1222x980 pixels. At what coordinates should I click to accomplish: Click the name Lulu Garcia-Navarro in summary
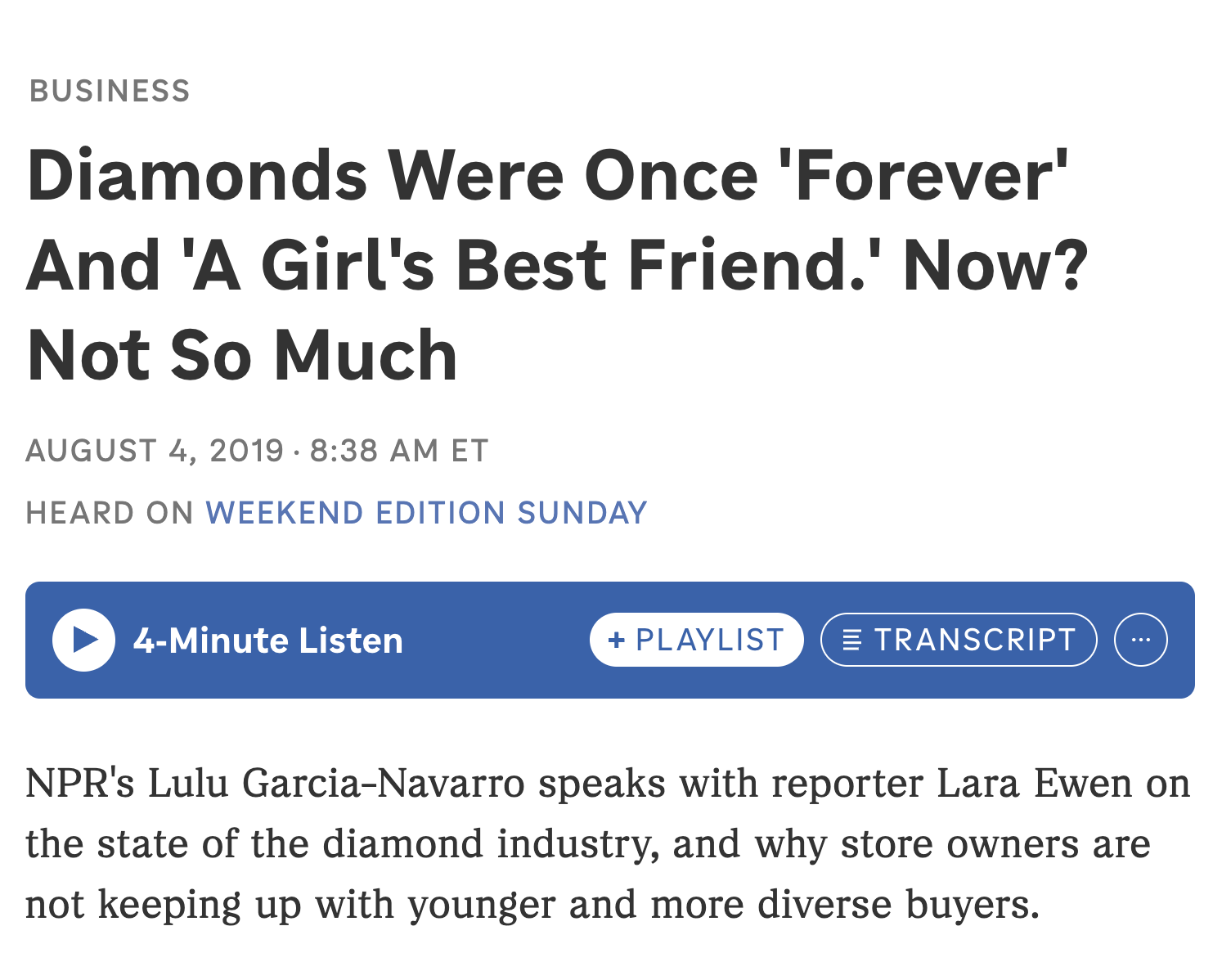click(x=336, y=784)
